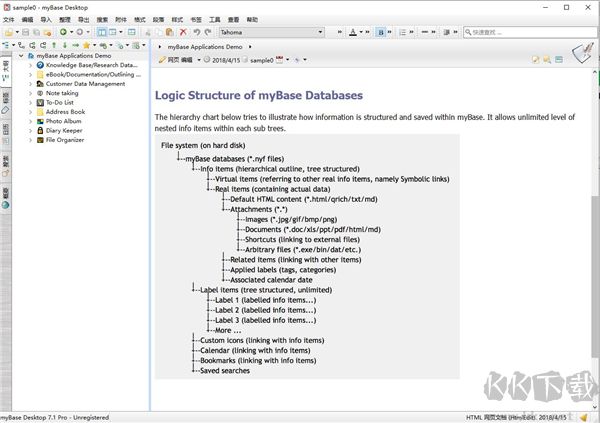600x423 pixels.
Task: Click overflow chevron after font dropdown
Action: tap(340, 33)
